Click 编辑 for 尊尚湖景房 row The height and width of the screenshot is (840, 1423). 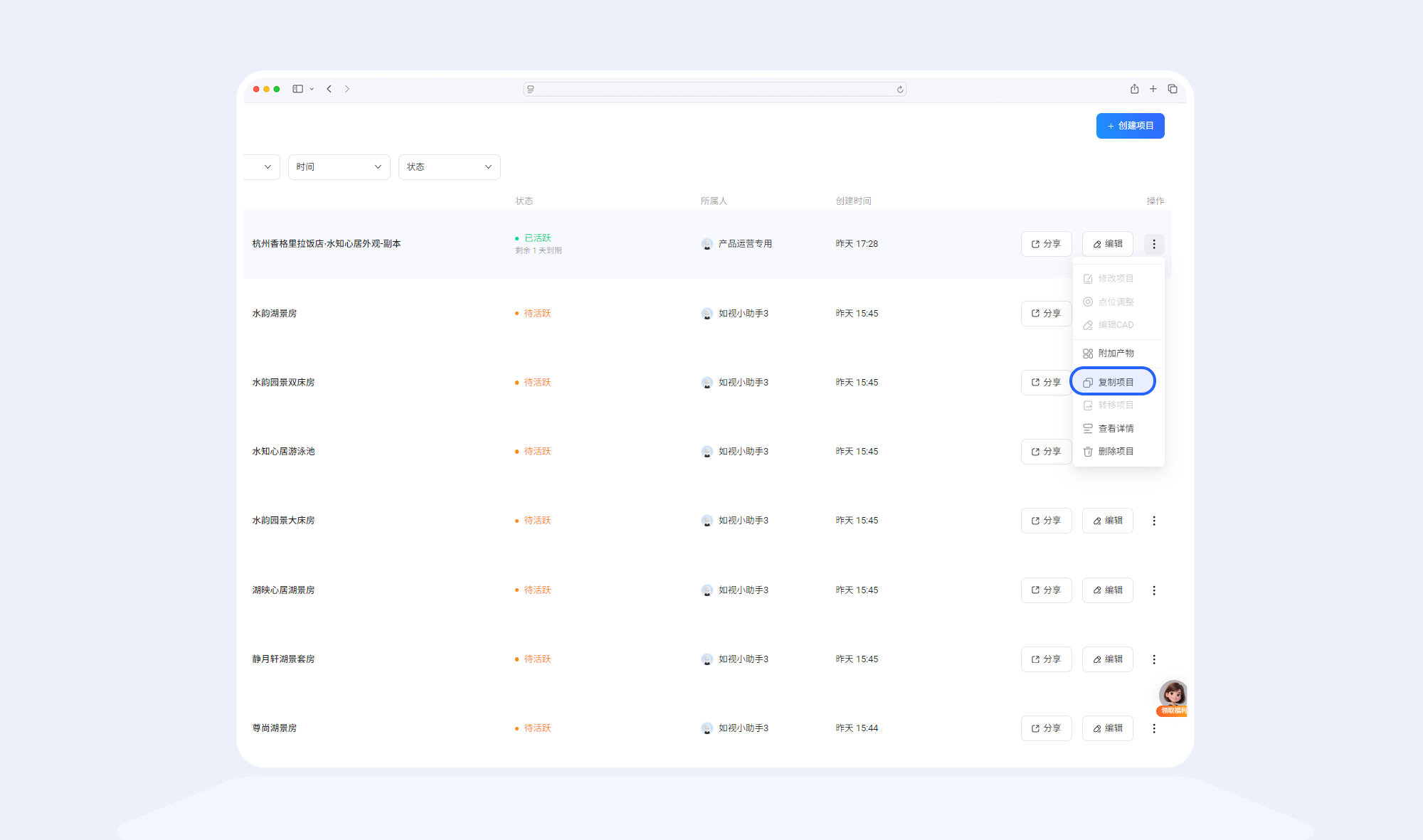1107,728
